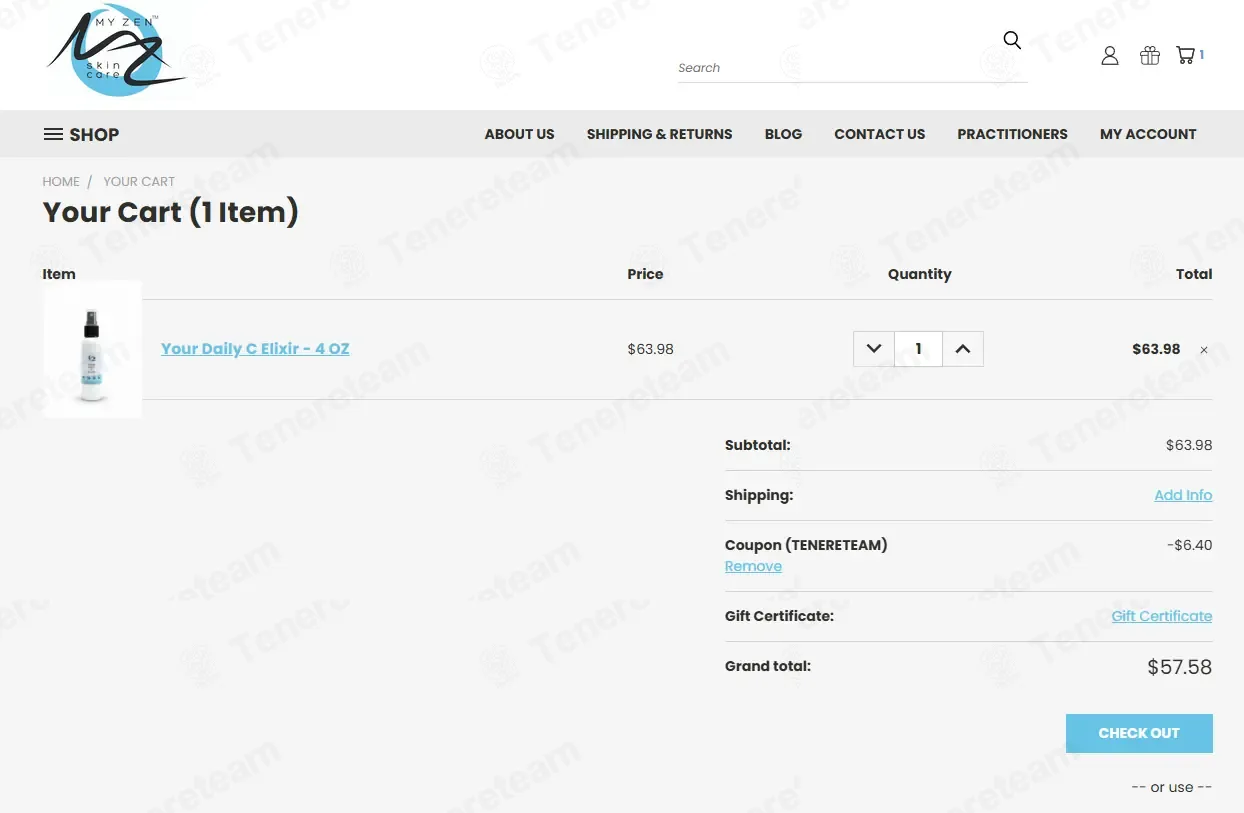Open the Your Daily C Elixir - 4 OZ link

click(255, 349)
